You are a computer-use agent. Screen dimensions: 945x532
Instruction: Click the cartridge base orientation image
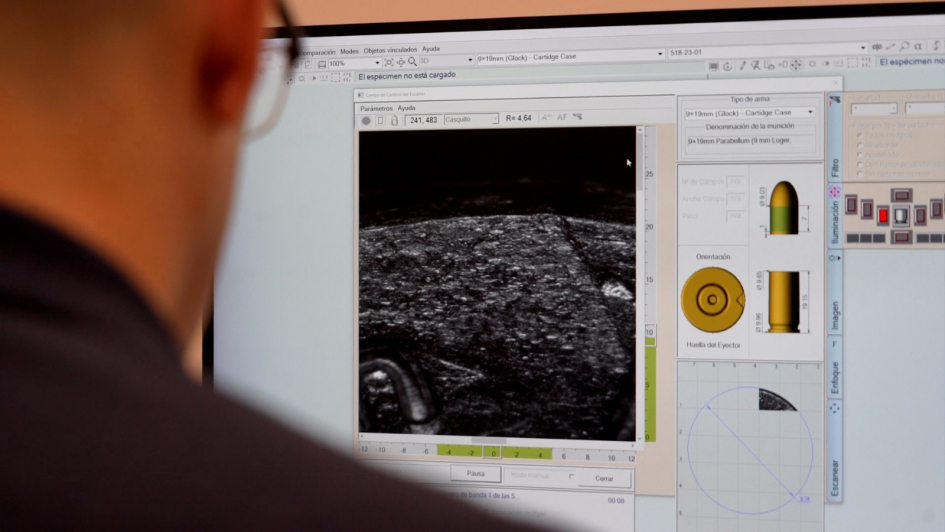point(713,299)
